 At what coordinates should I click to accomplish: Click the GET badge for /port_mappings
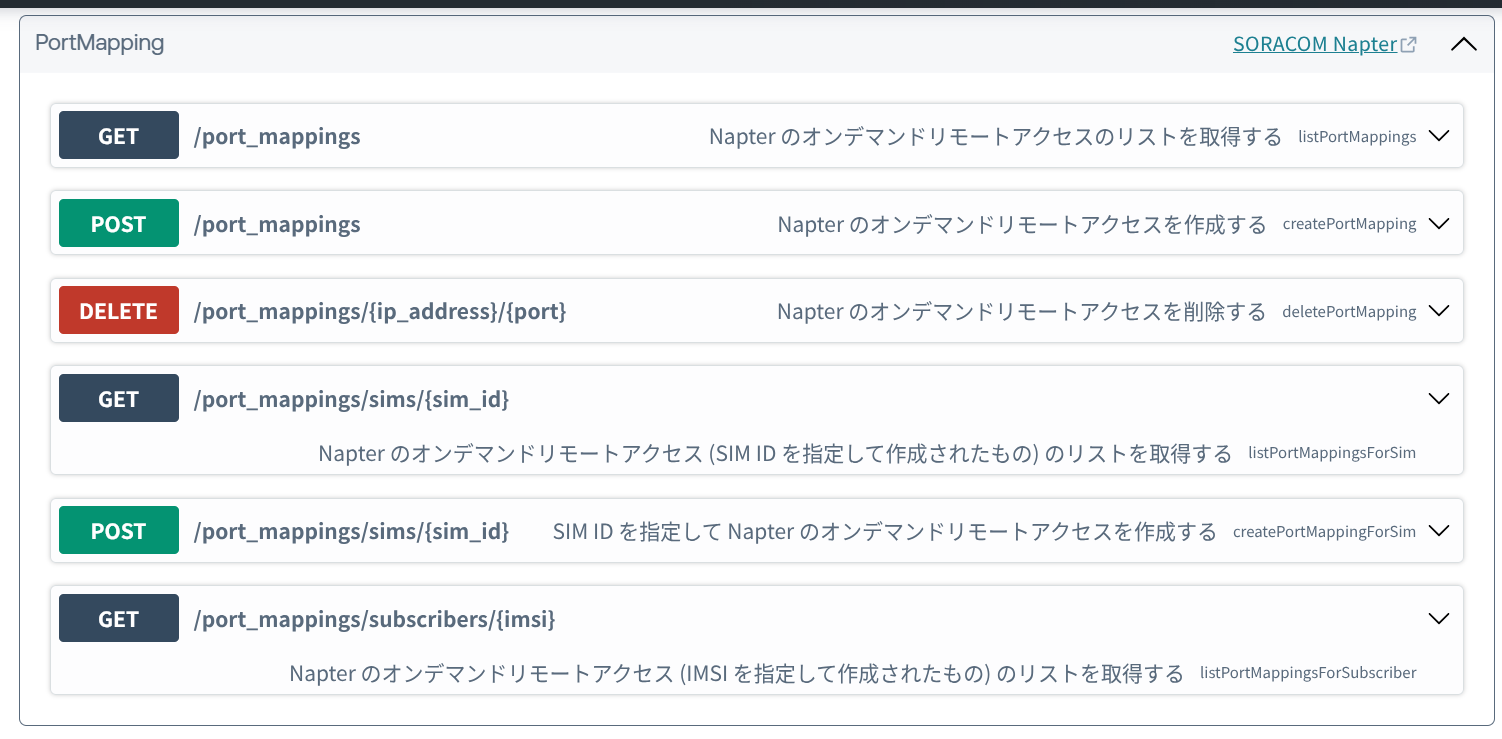pos(119,136)
